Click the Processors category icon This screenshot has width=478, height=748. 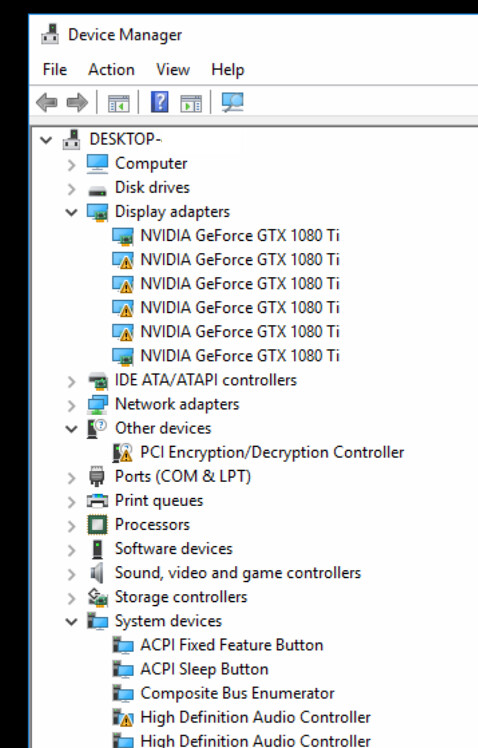97,525
